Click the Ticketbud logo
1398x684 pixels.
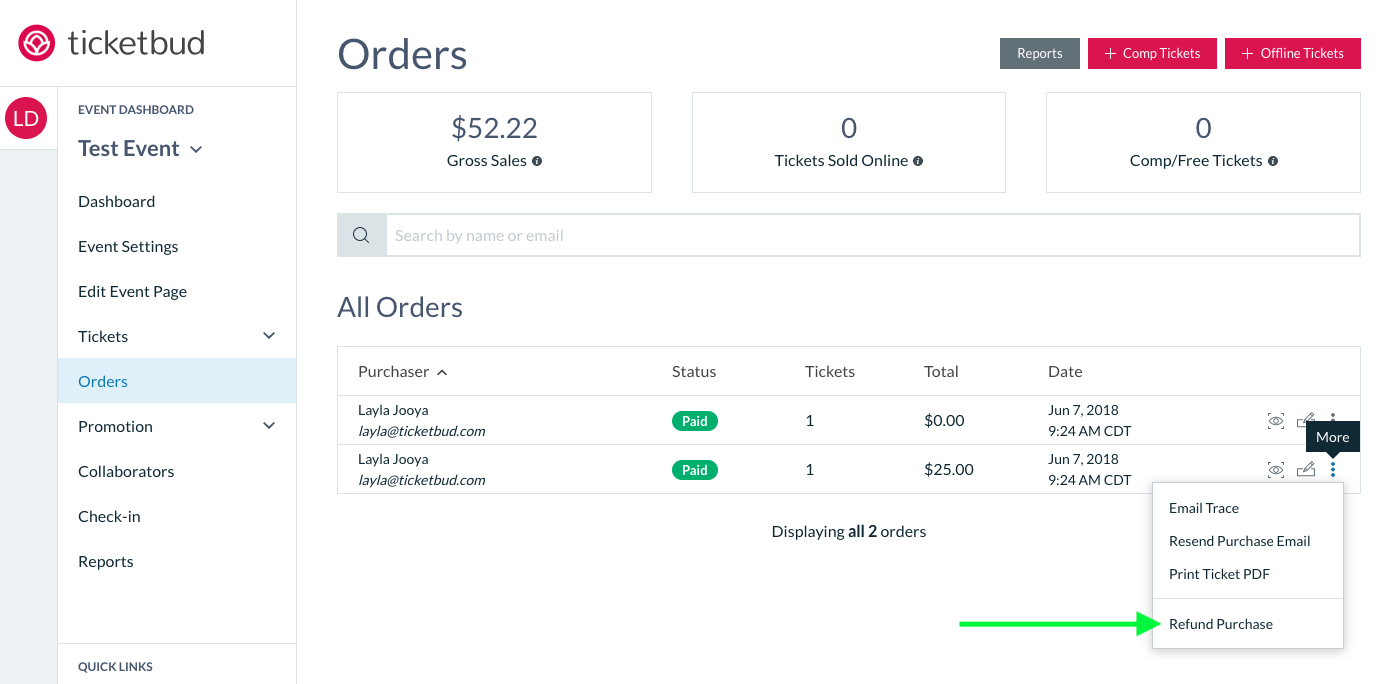[x=110, y=42]
